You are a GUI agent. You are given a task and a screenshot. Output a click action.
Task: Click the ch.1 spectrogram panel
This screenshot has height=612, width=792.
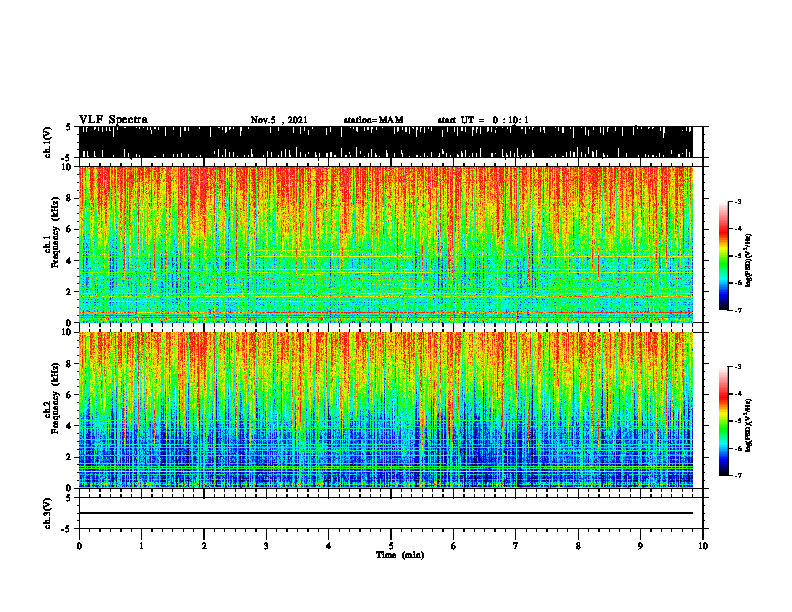(x=386, y=244)
